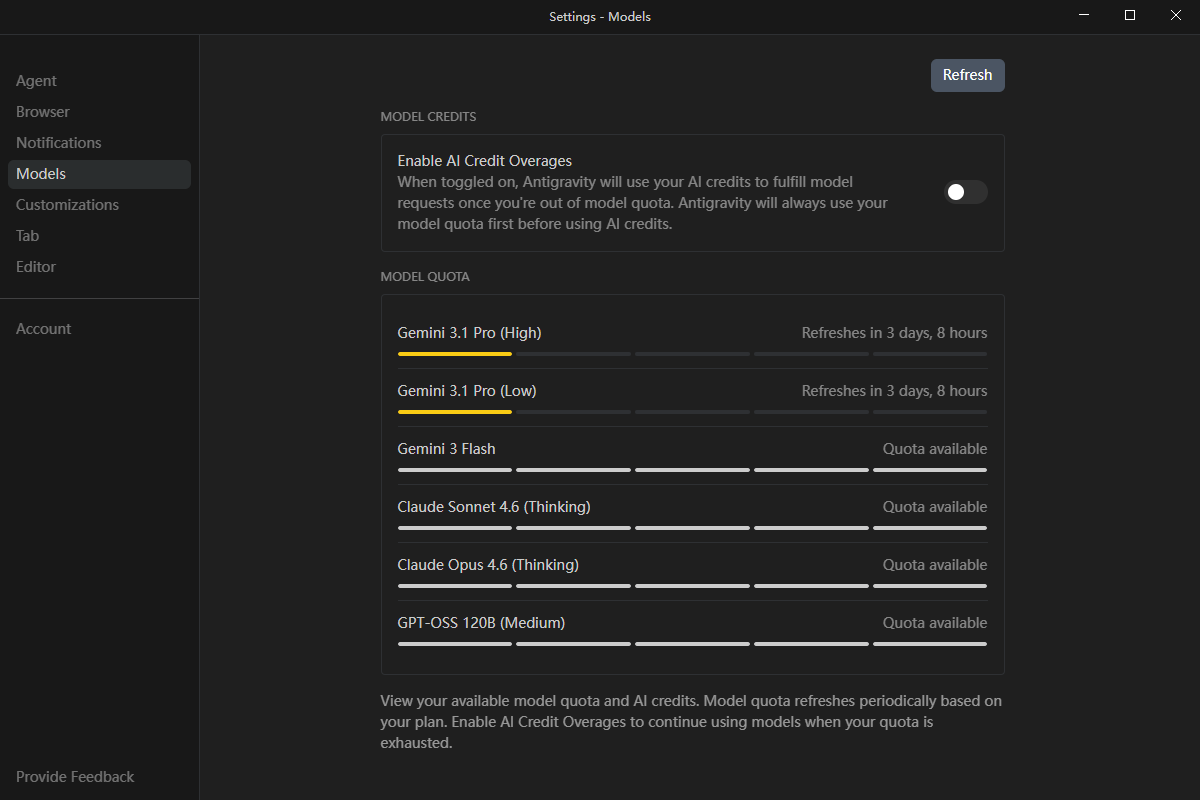The height and width of the screenshot is (800, 1200).
Task: Open the Browser settings section
Action: (99, 112)
